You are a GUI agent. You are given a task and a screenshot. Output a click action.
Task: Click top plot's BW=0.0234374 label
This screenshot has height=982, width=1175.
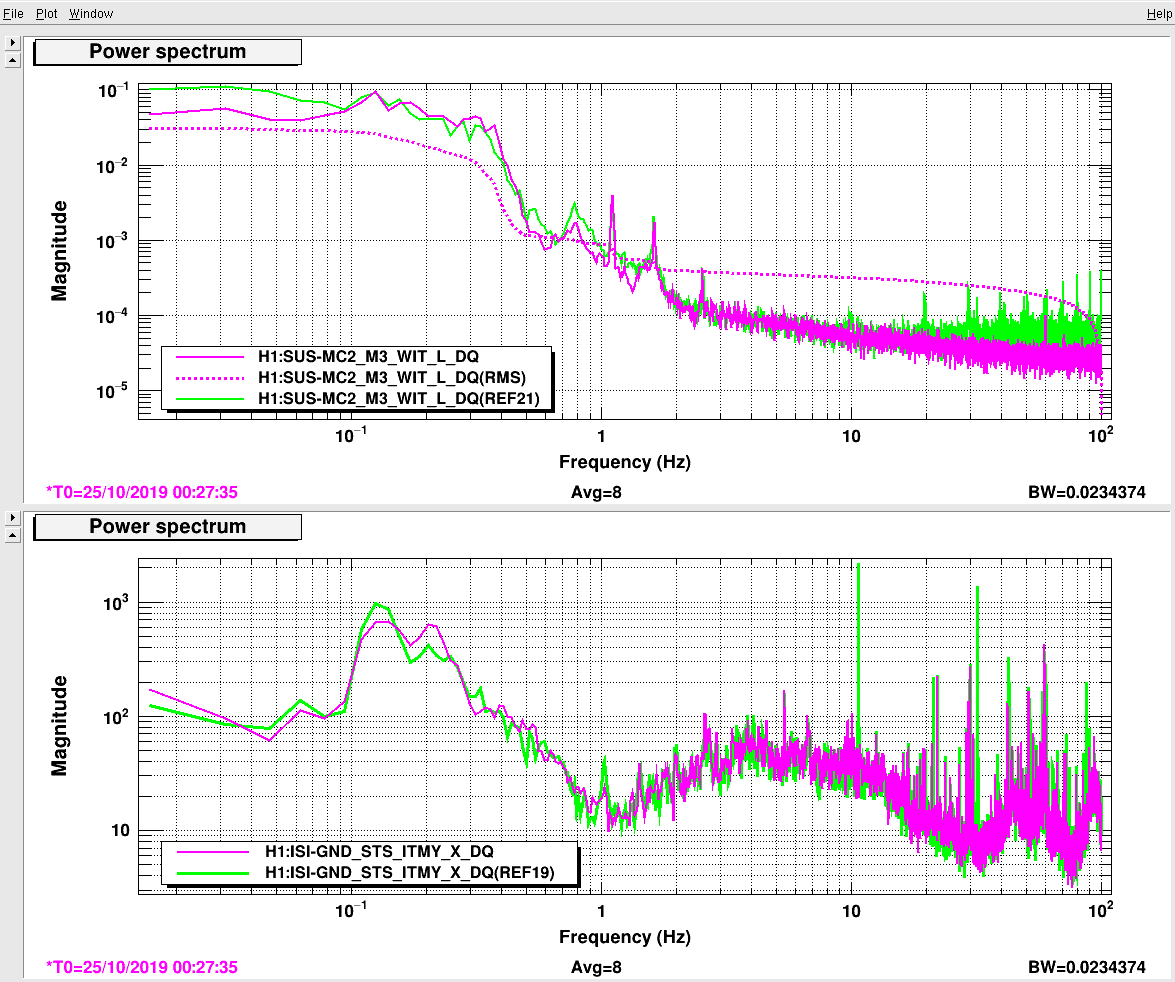(1087, 492)
